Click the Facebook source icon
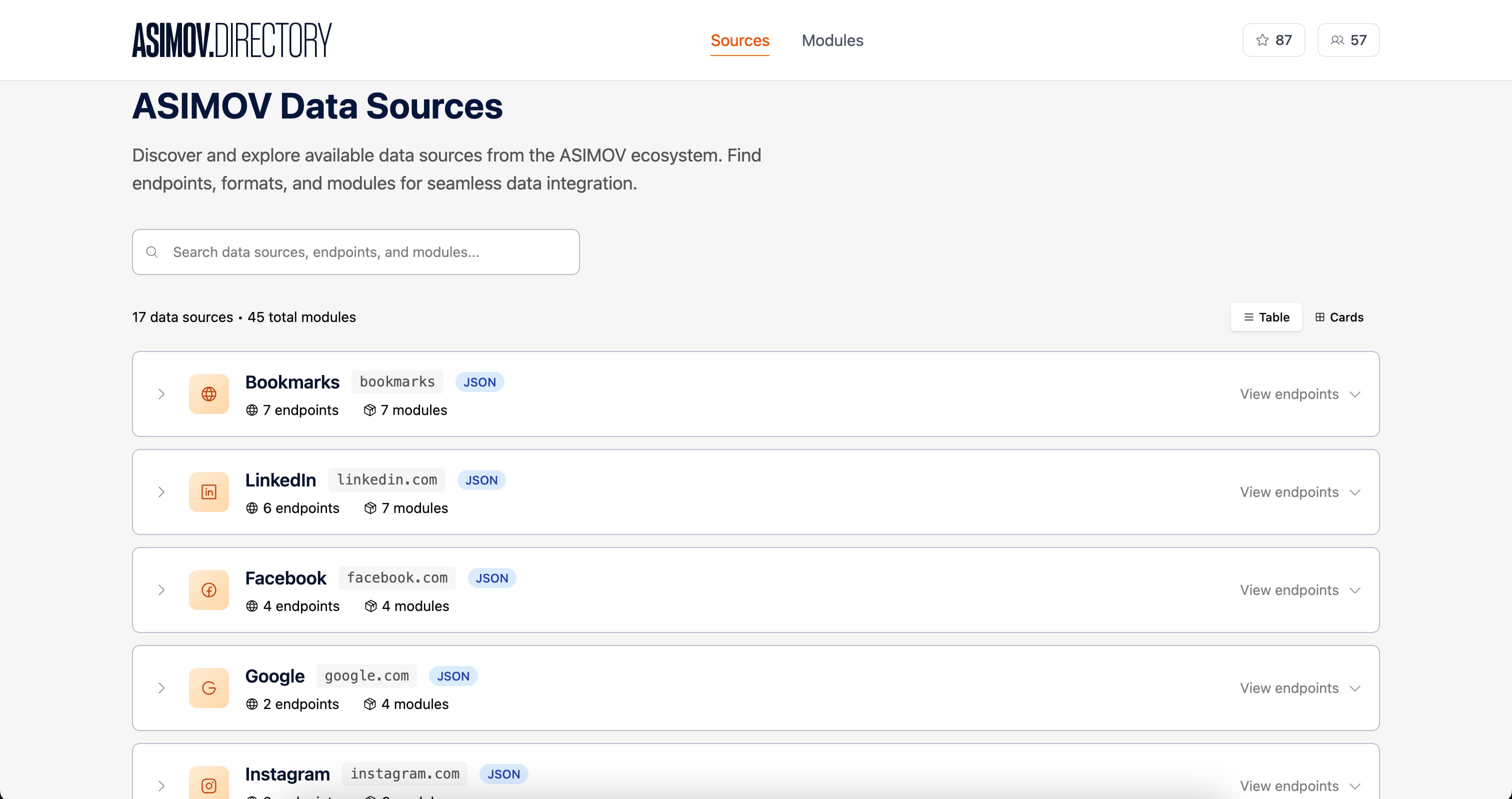Image resolution: width=1512 pixels, height=799 pixels. click(209, 590)
